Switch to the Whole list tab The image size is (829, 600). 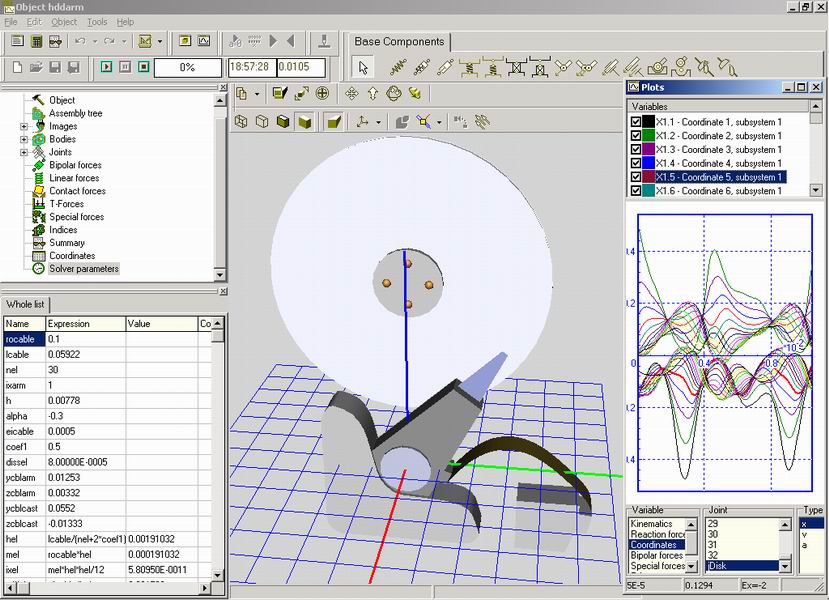tap(25, 304)
